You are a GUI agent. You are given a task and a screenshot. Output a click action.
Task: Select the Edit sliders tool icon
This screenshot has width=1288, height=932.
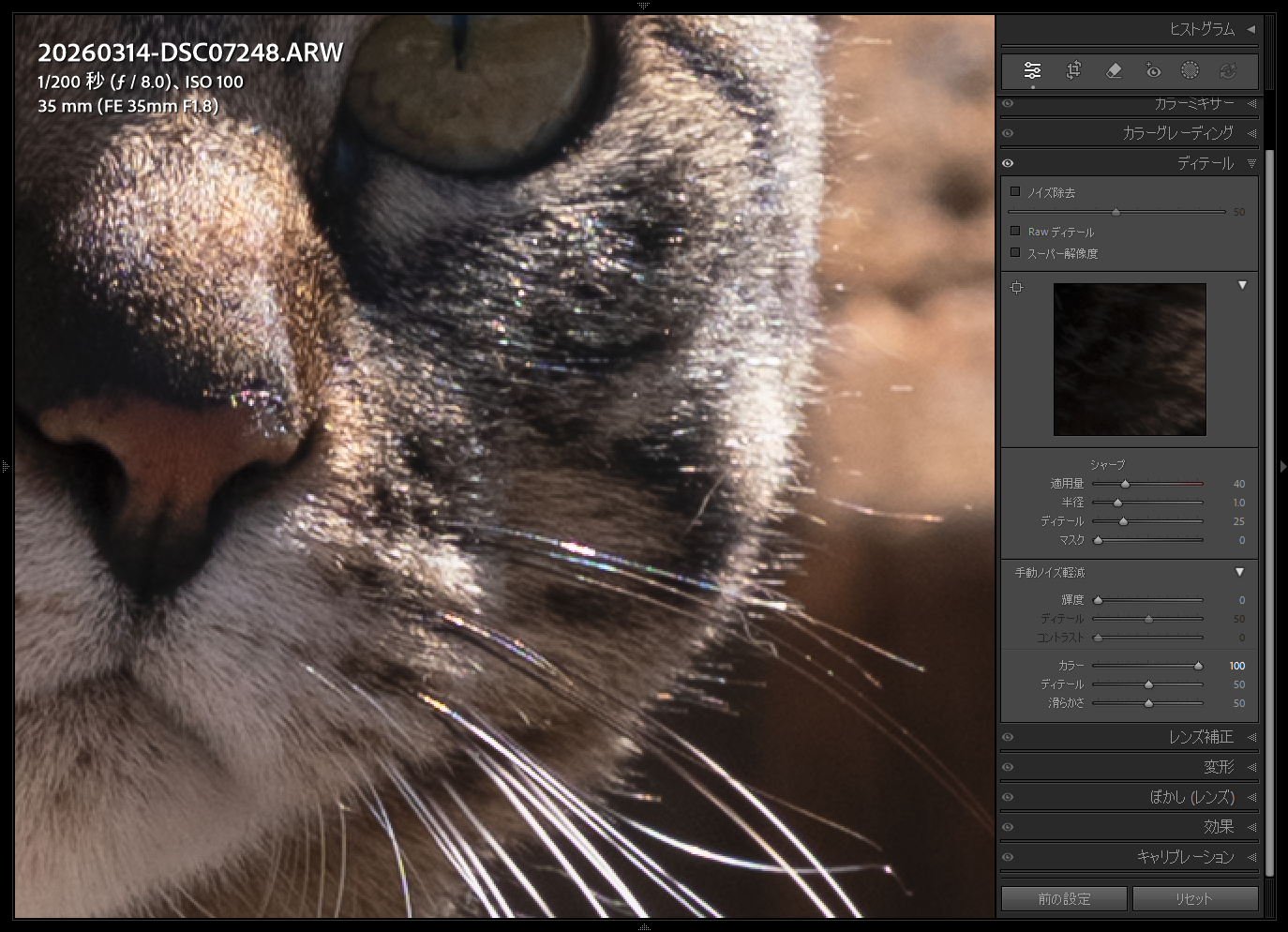[1032, 70]
